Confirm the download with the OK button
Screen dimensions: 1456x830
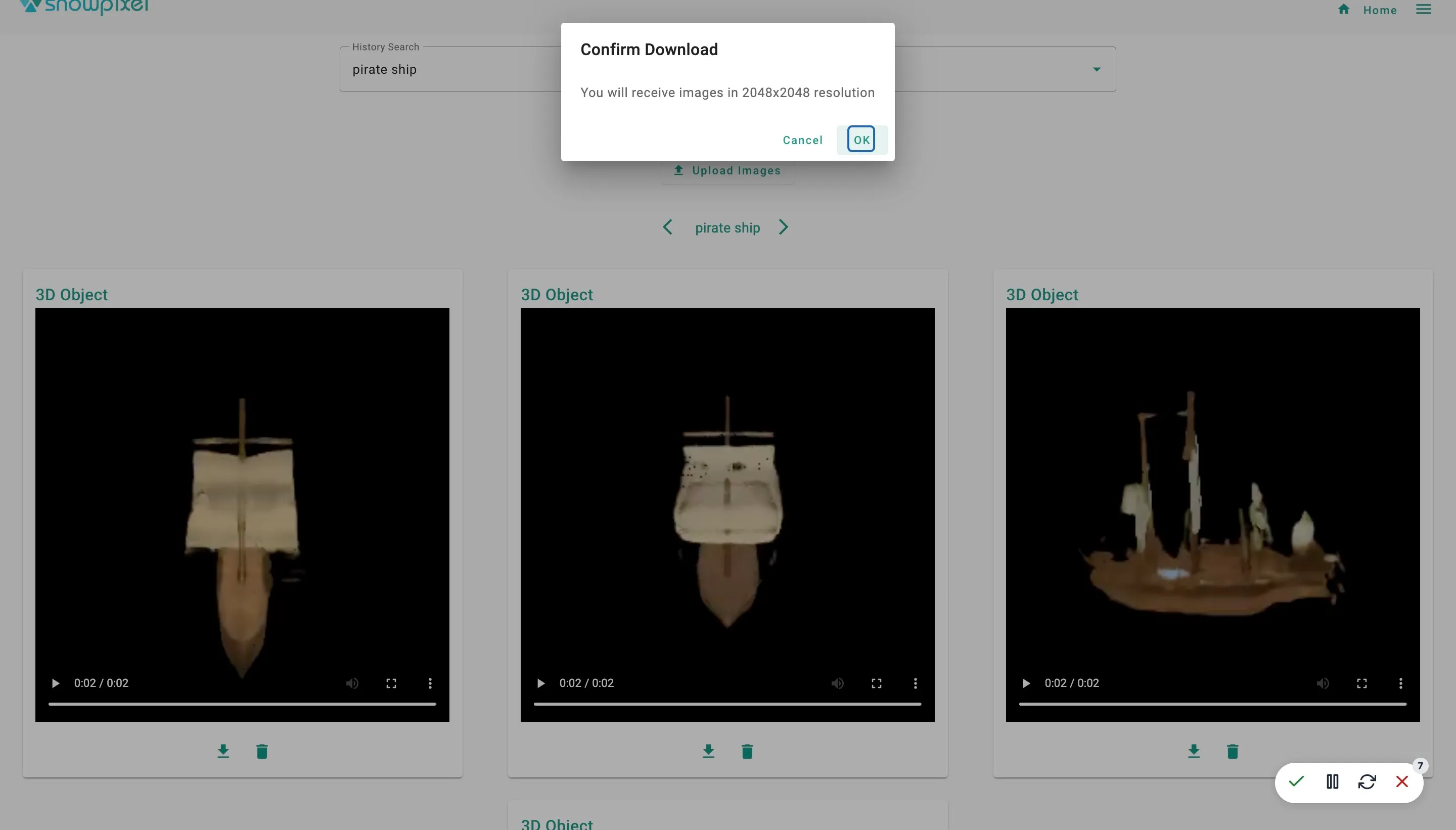(x=861, y=140)
